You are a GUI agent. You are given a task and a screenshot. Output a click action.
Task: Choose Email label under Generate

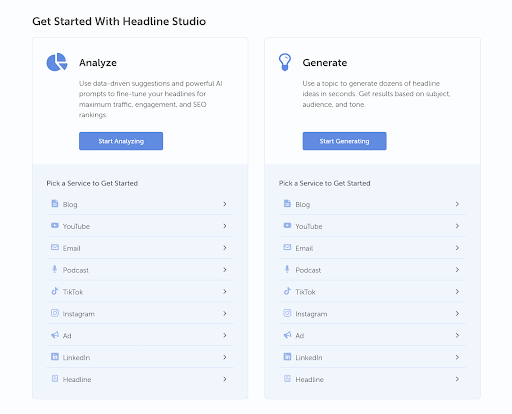[304, 248]
